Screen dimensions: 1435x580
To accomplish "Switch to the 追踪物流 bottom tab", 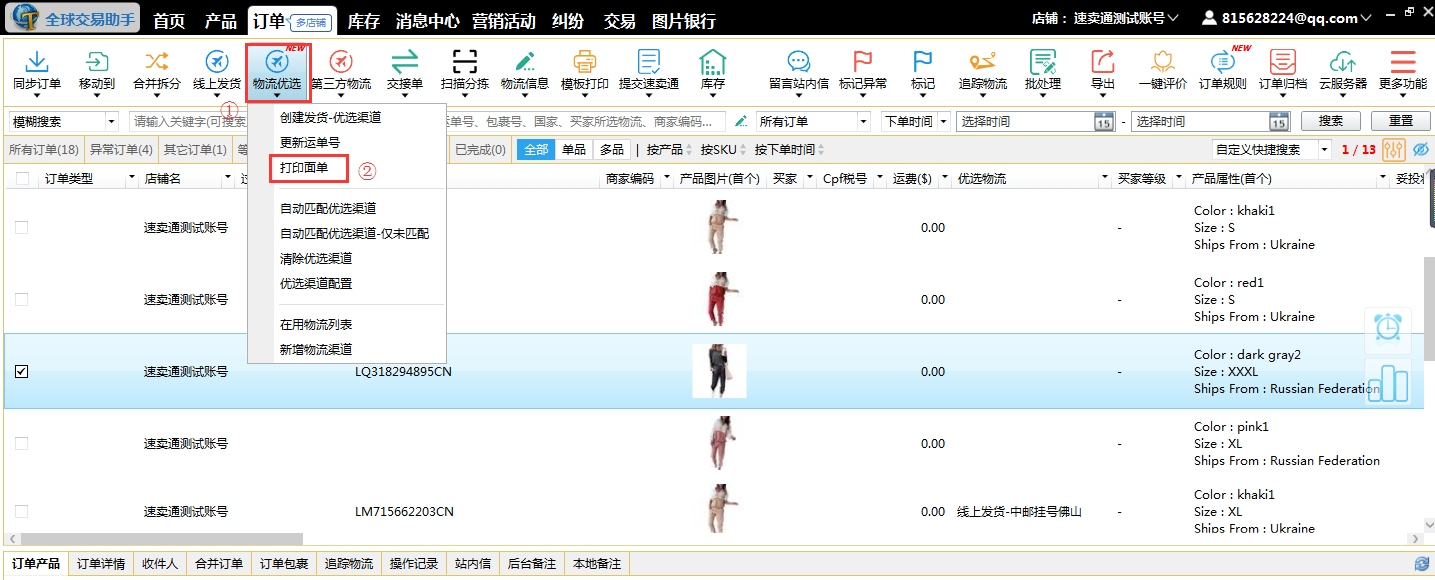I will pyautogui.click(x=349, y=564).
